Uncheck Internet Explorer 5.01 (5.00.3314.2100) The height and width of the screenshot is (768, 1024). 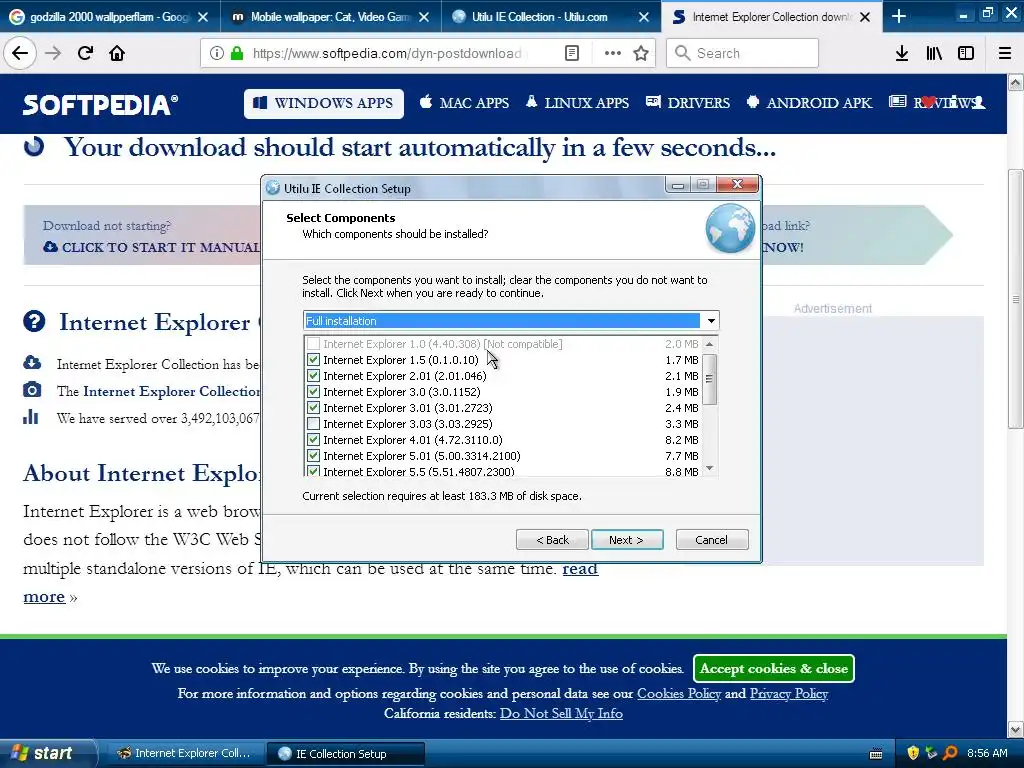coord(313,456)
